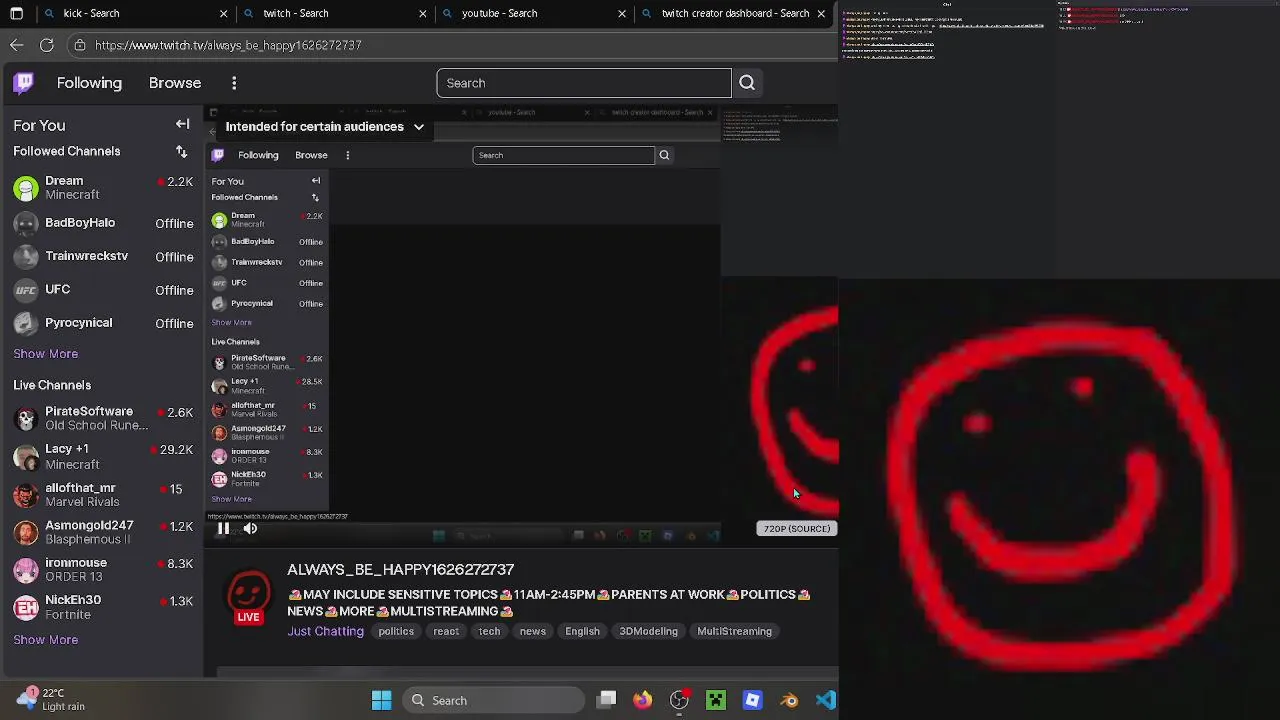Click the UFC channel avatar
This screenshot has width=1280, height=720.
pos(26,290)
